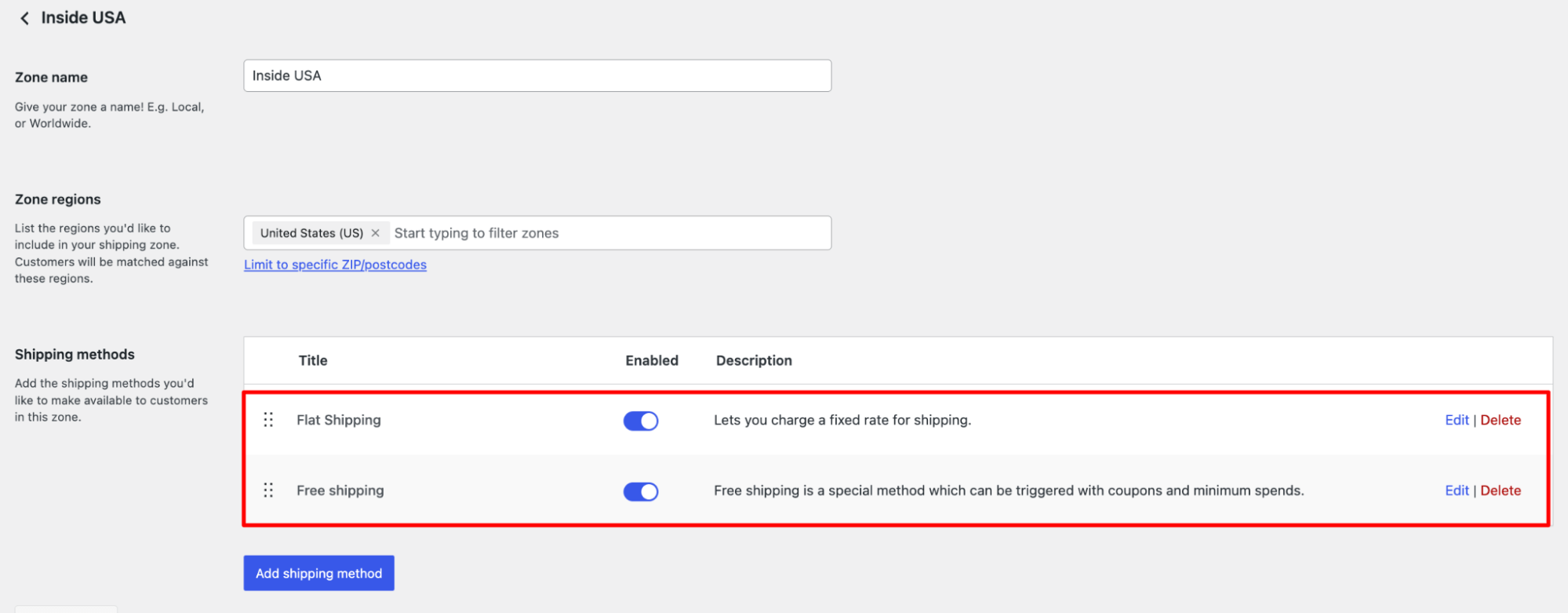This screenshot has width=1568, height=613.
Task: Delete the Free shipping method
Action: click(1500, 490)
